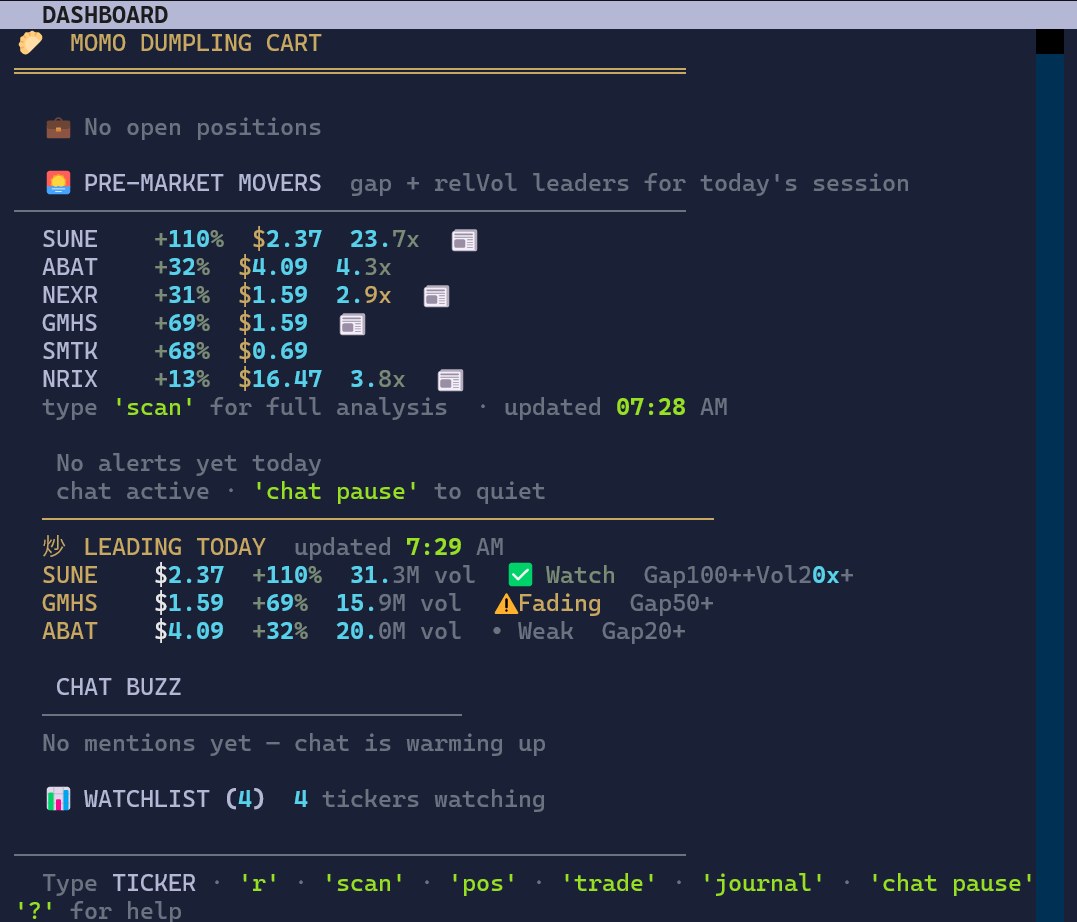Click the 23.7x relative volume value for SUNE
The image size is (1077, 922).
click(385, 239)
